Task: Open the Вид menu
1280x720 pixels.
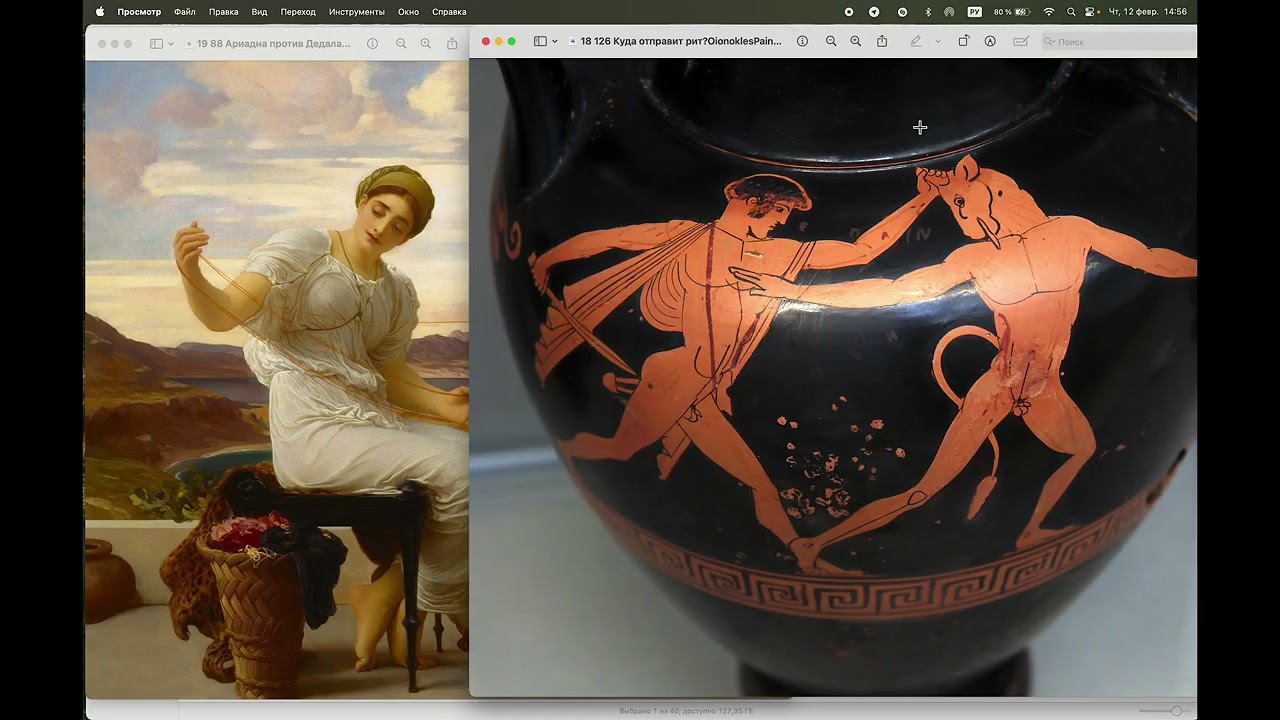Action: [x=260, y=12]
